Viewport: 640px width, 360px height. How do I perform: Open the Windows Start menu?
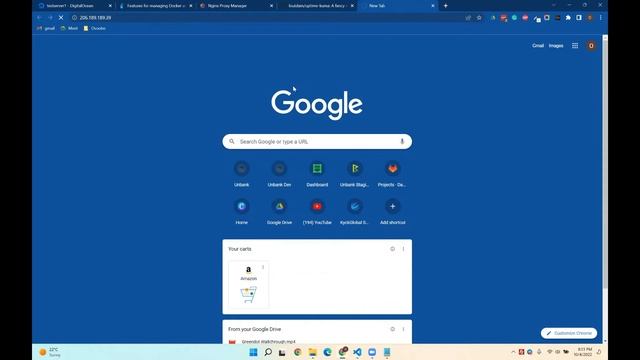click(x=253, y=352)
